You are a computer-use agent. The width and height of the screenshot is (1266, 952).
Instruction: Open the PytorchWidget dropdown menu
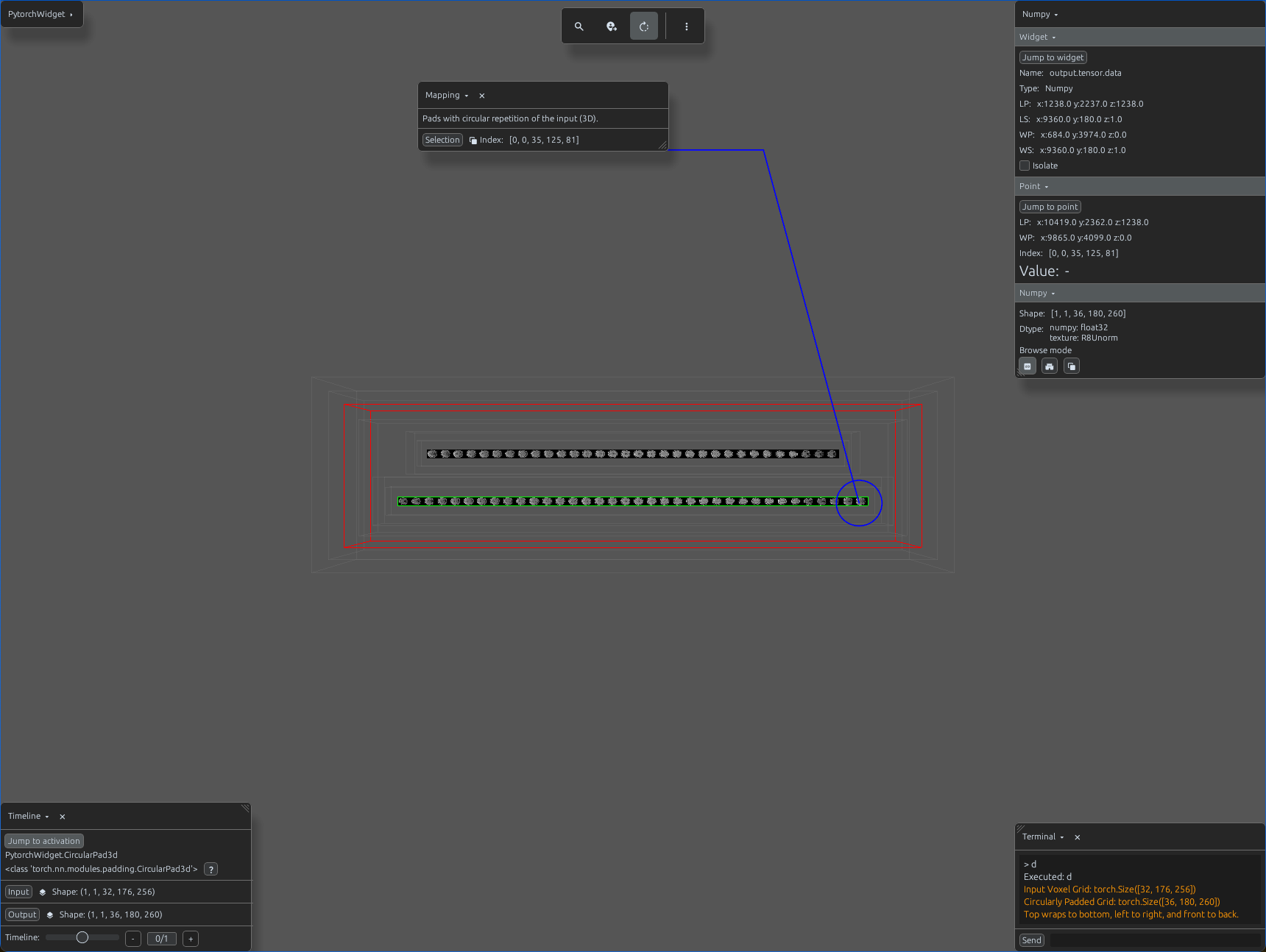point(41,14)
